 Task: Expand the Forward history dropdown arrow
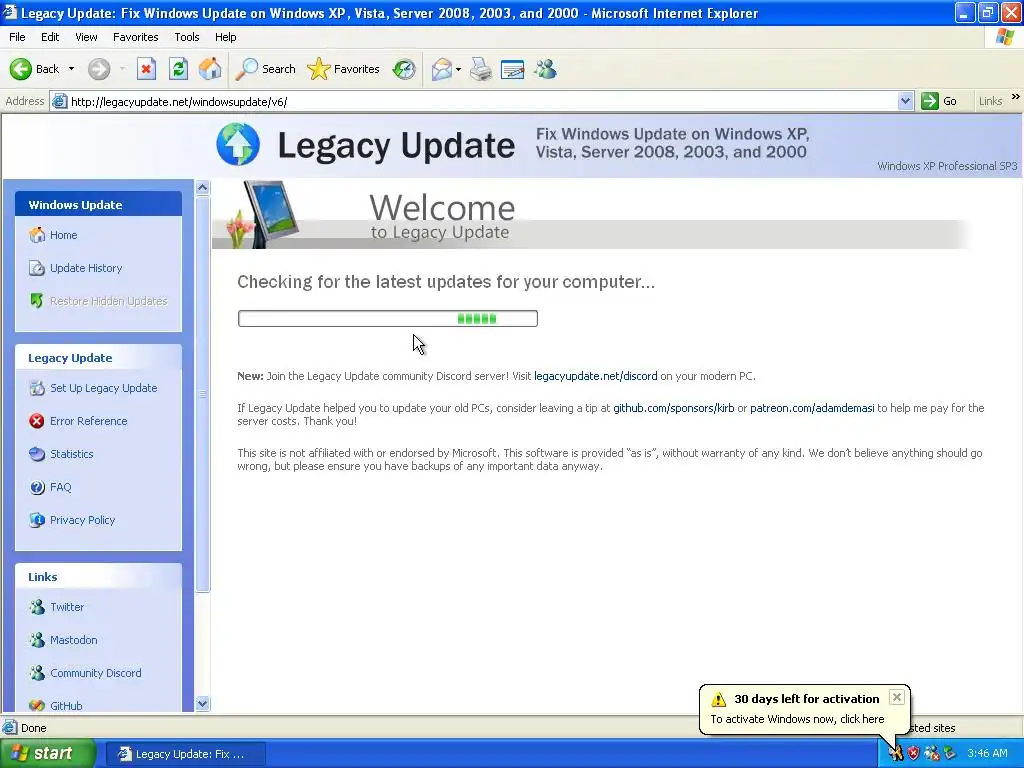122,69
